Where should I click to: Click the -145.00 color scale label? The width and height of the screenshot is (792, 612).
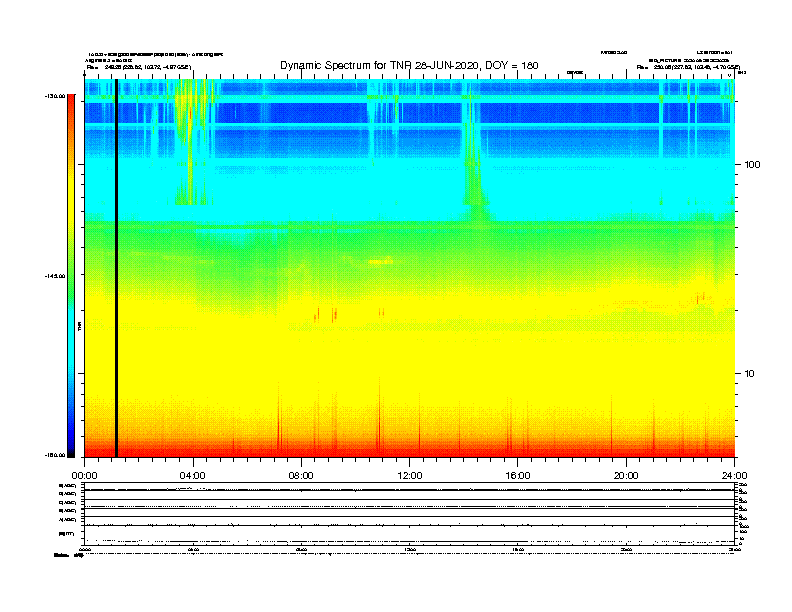tap(55, 276)
